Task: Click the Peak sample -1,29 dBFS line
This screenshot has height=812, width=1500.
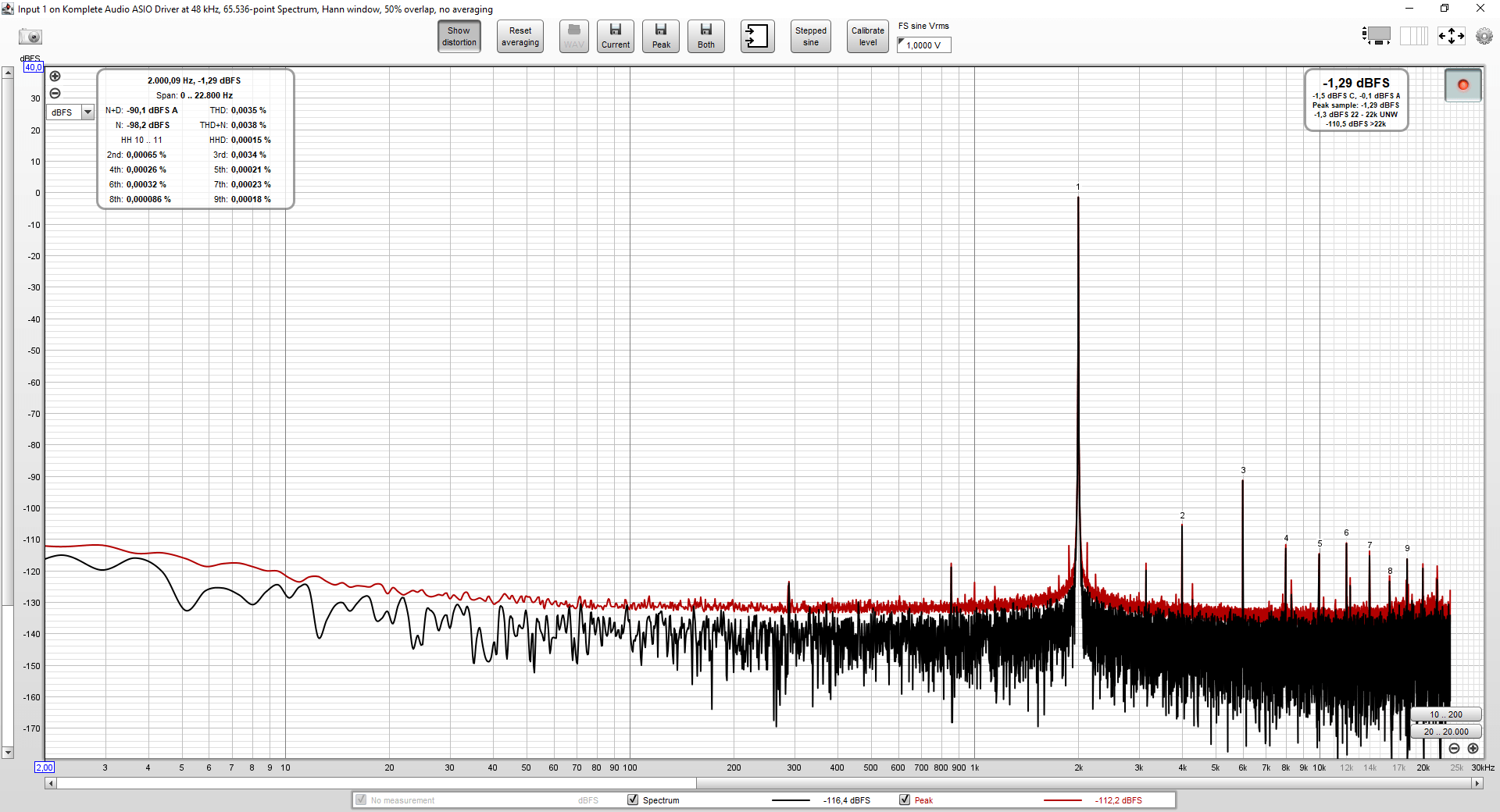Action: point(1356,105)
